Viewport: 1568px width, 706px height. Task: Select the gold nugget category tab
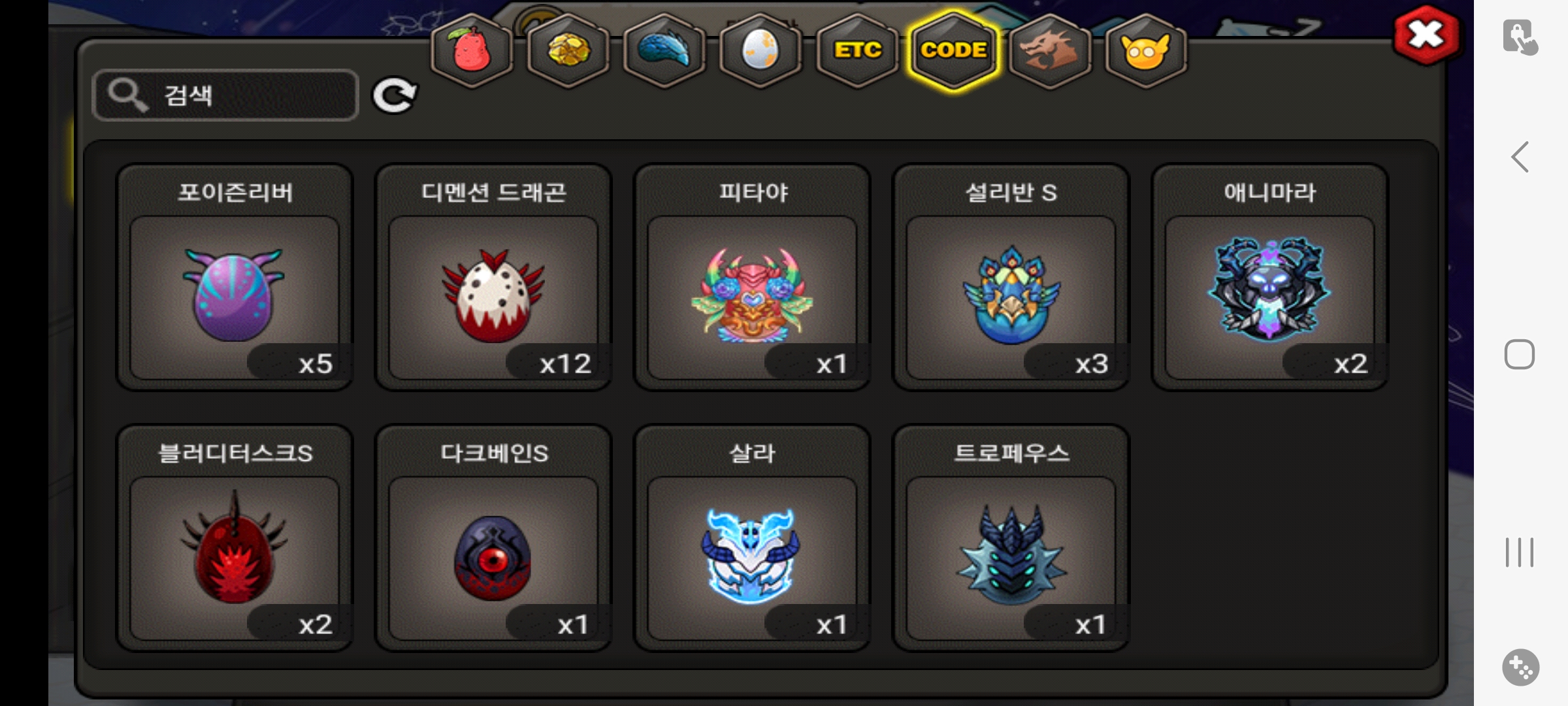pyautogui.click(x=568, y=50)
